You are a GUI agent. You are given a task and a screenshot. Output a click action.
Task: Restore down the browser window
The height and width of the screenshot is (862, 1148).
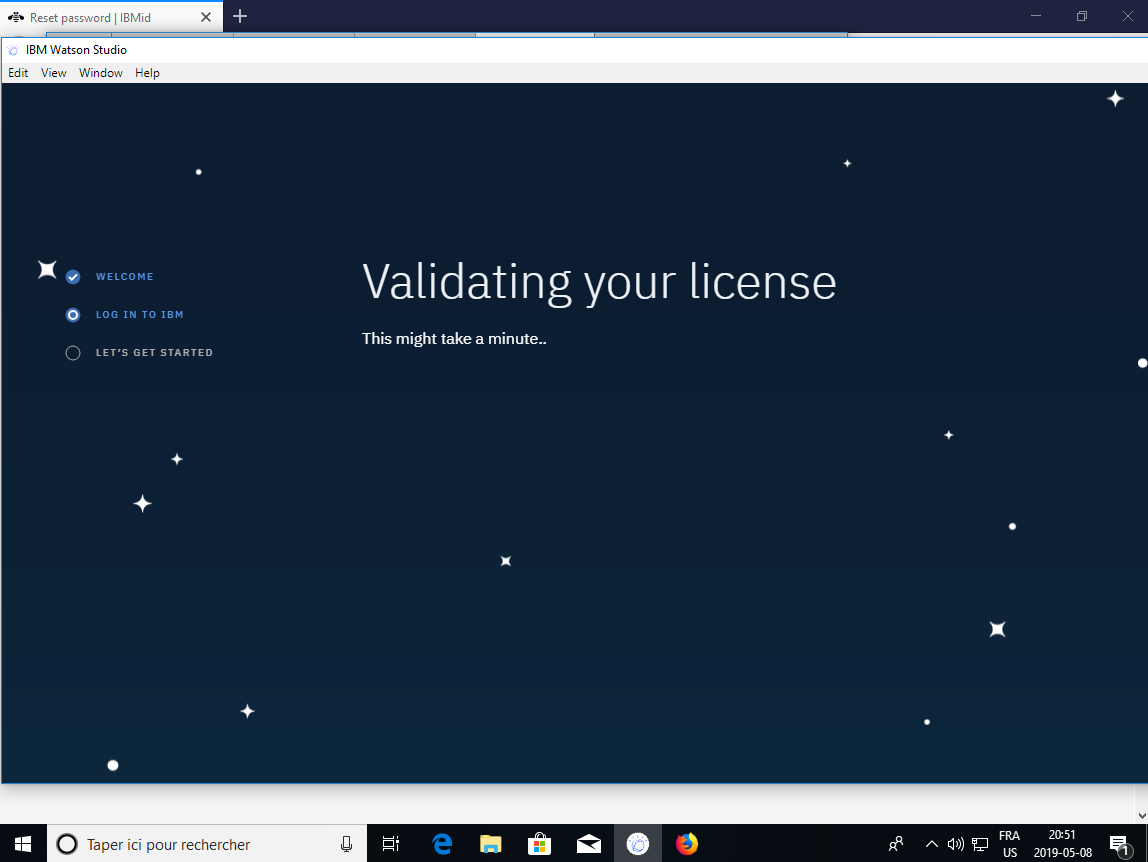(1081, 16)
